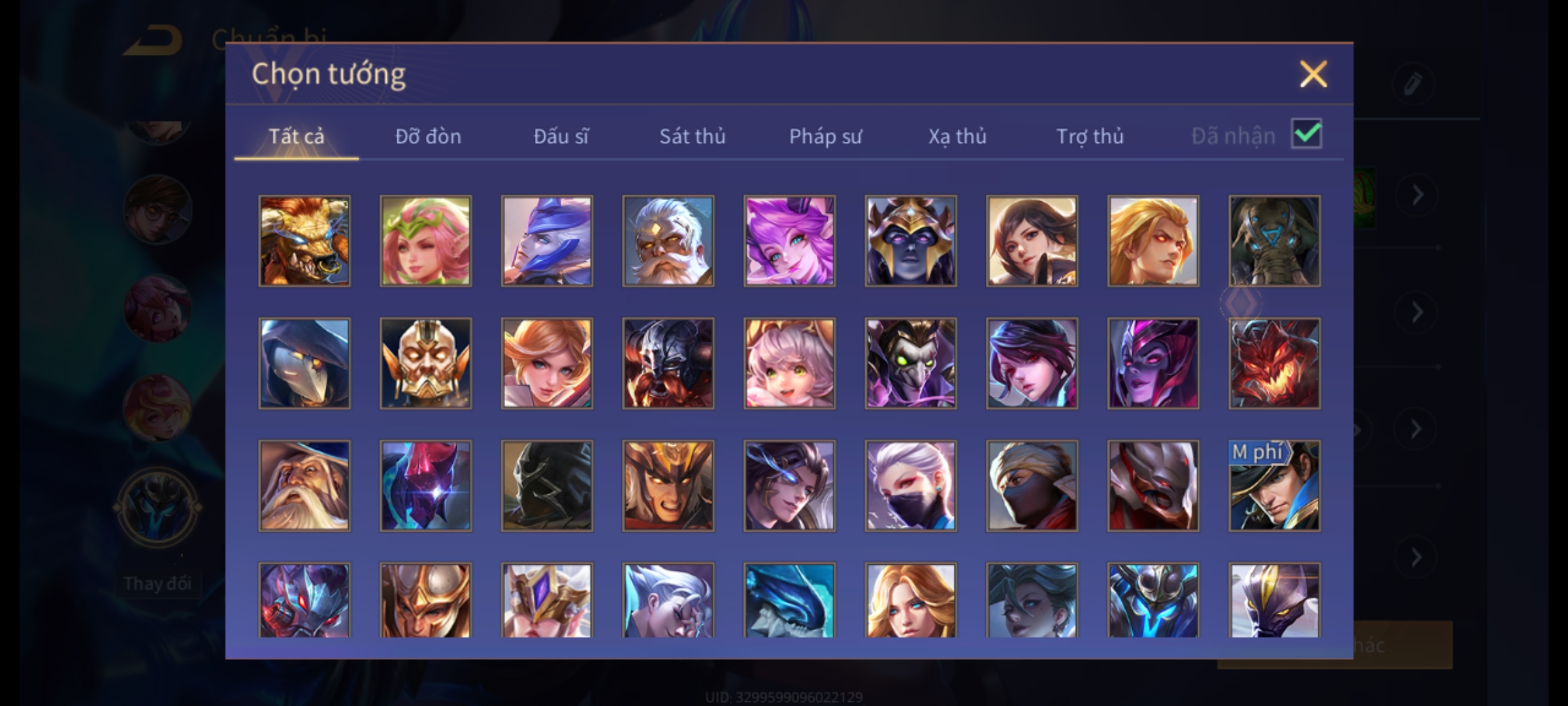Viewport: 1568px width, 706px height.
Task: Close the Chọn tướng dialog
Action: [1313, 74]
